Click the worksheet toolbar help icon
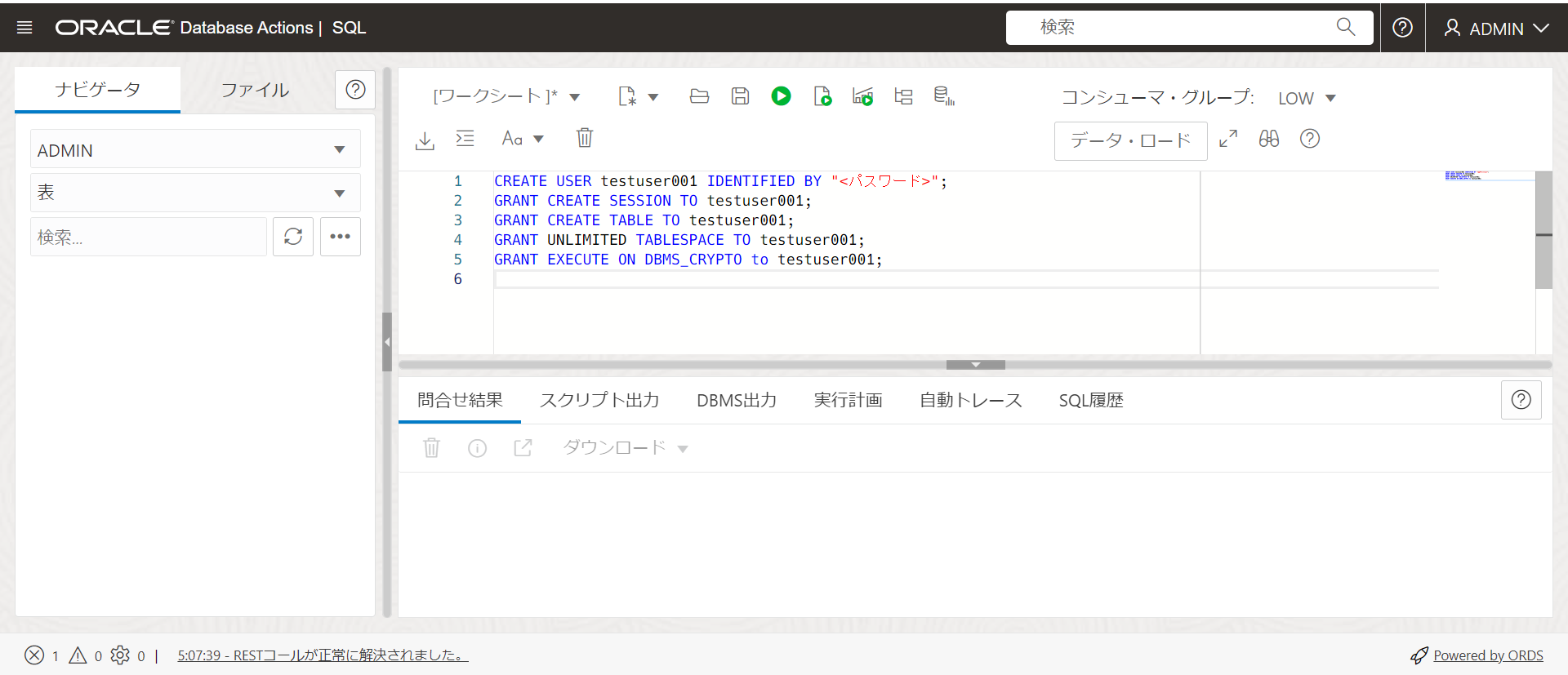Image resolution: width=1568 pixels, height=675 pixels. click(x=1310, y=139)
